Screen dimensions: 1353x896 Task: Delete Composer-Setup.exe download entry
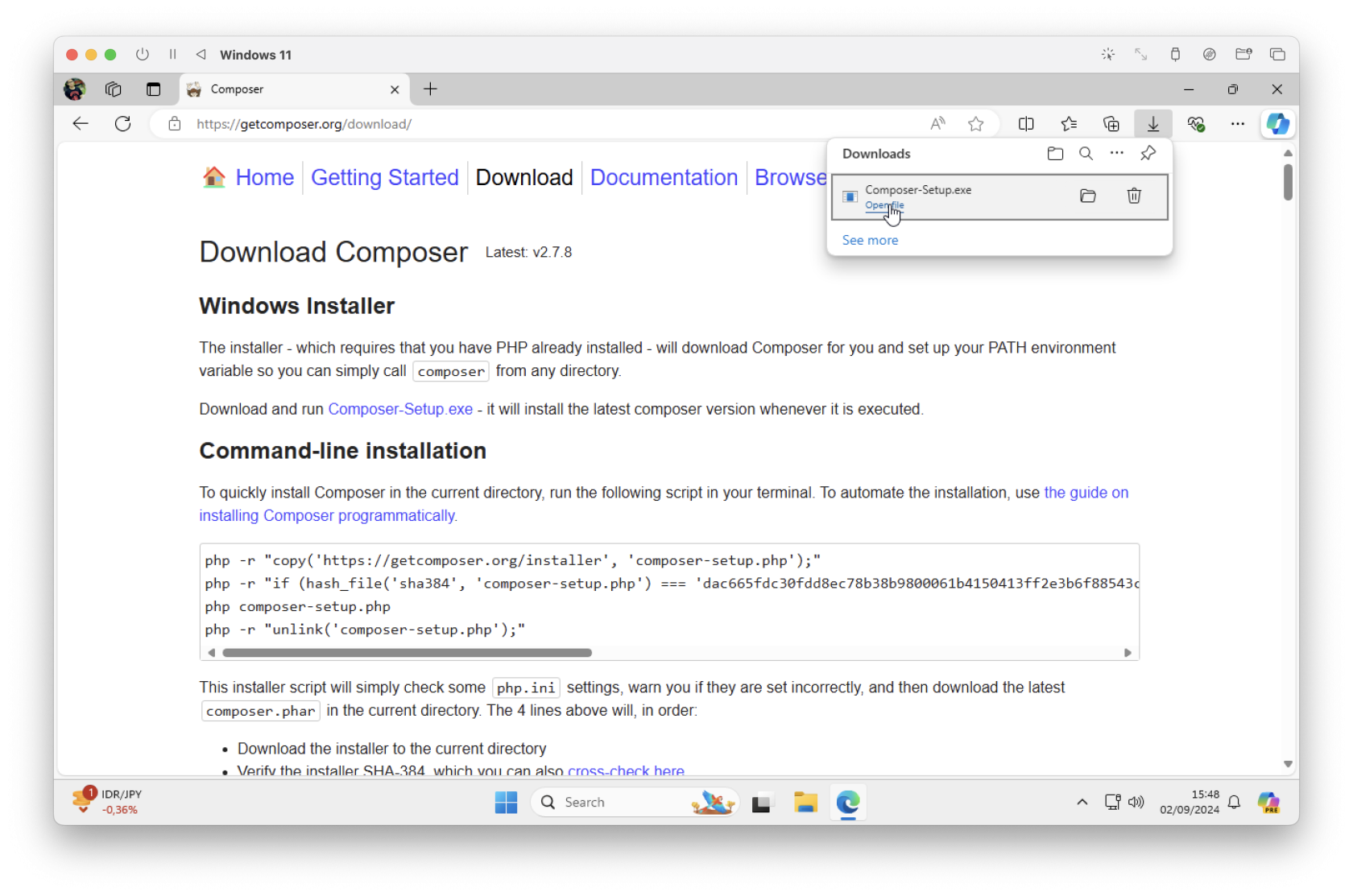(x=1134, y=196)
